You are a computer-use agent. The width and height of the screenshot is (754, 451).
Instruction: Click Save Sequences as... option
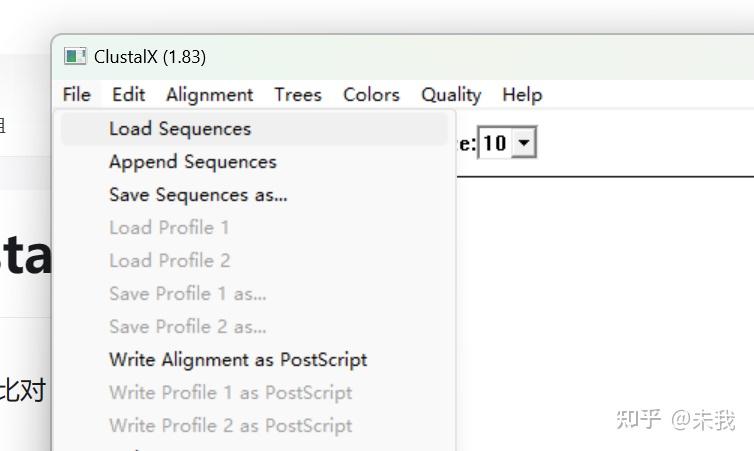click(198, 195)
